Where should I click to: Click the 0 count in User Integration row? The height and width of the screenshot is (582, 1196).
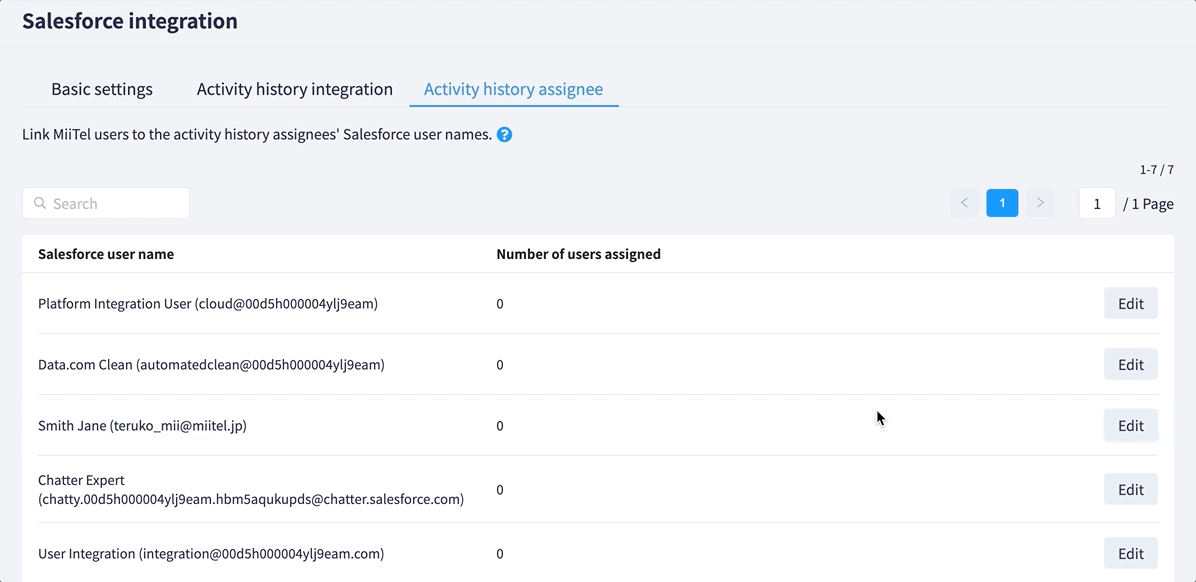click(x=500, y=553)
